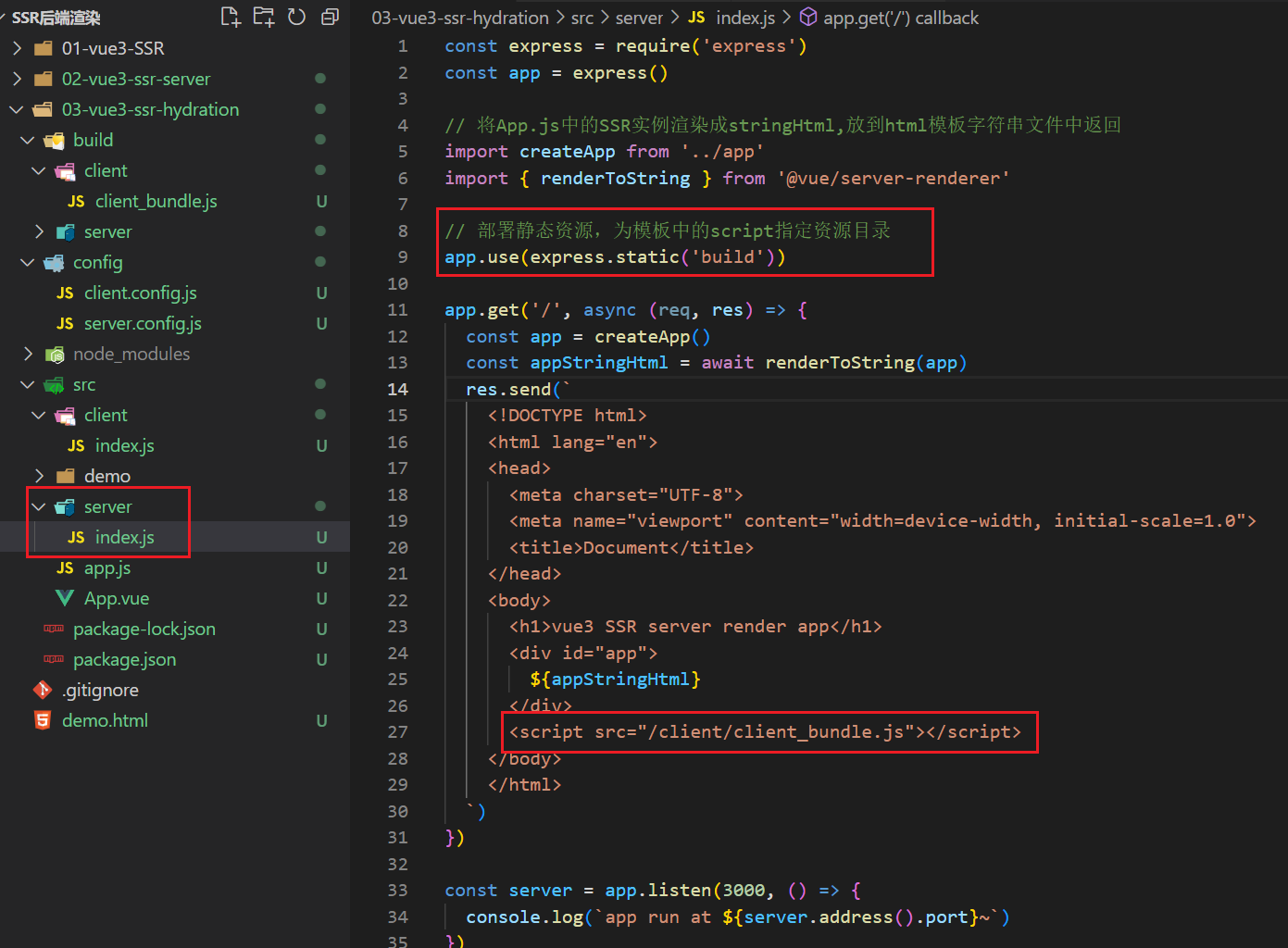Click the ${appStringHtml} expression on line 25

[x=615, y=679]
